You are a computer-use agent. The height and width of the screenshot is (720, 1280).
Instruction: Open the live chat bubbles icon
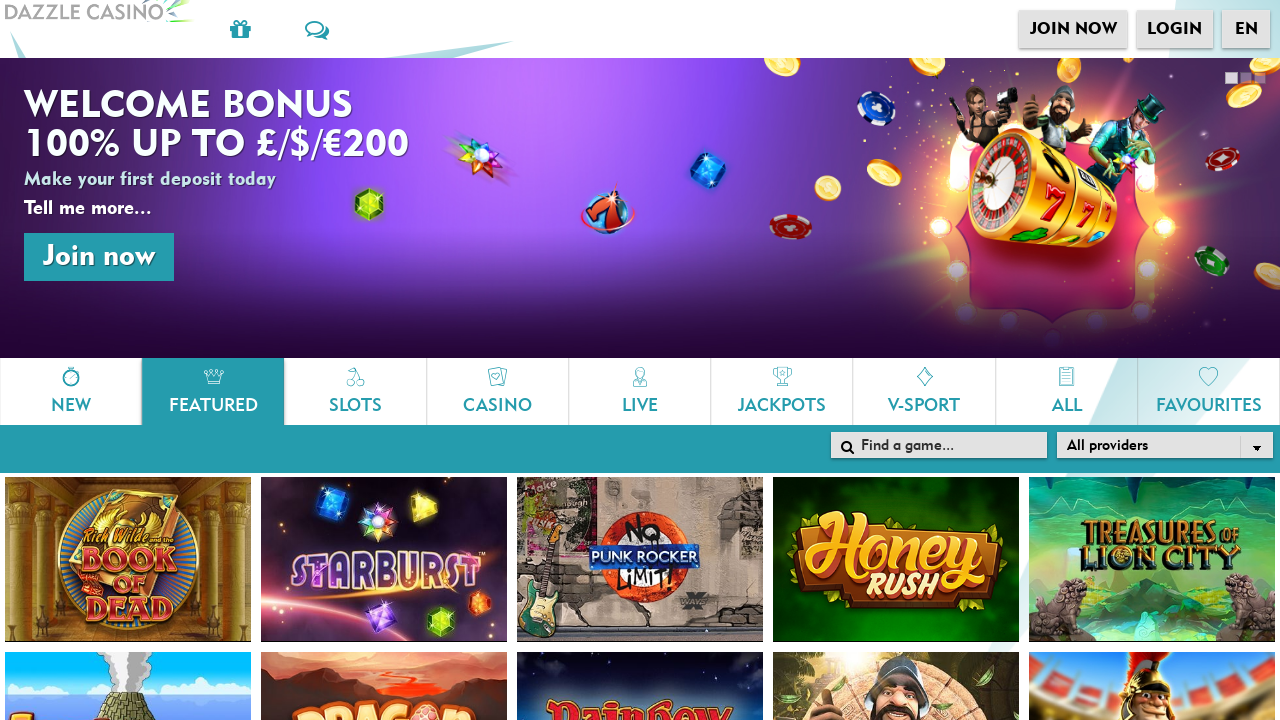tap(317, 30)
